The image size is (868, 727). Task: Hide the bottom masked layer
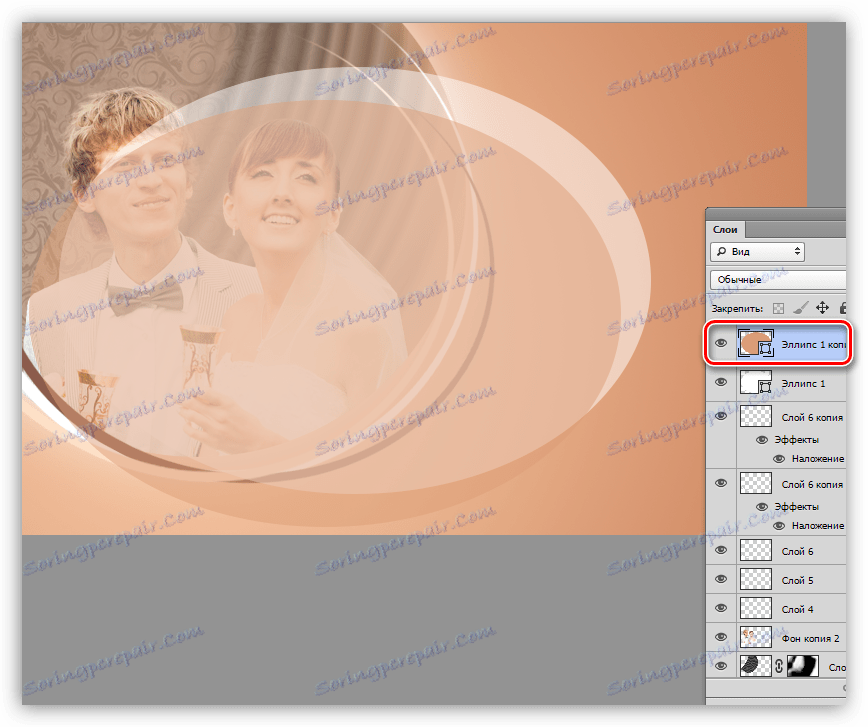coord(721,666)
